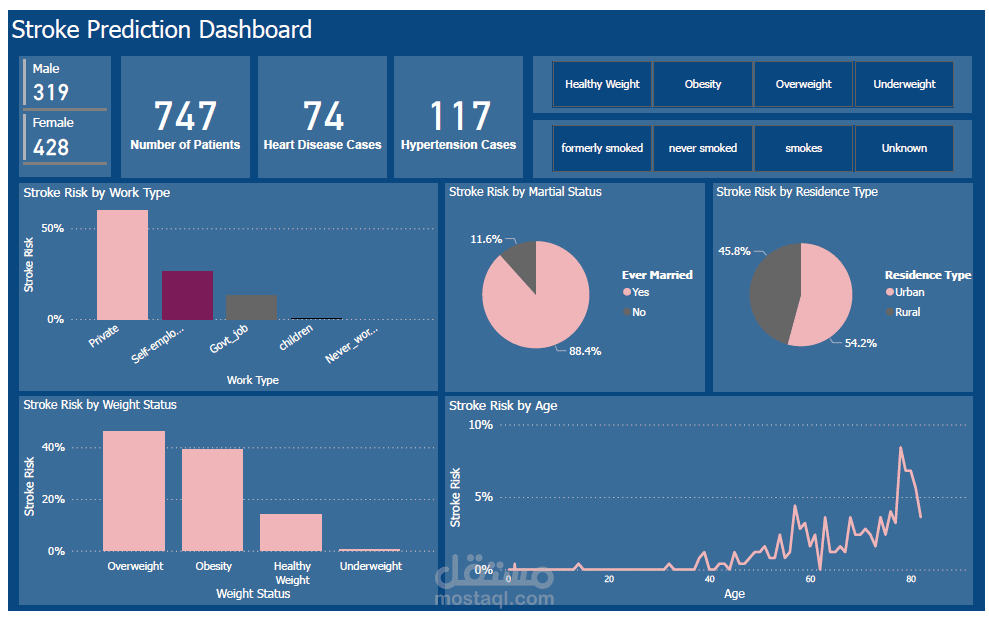Click the Stroke Risk by Age title
The width and height of the screenshot is (989, 621).
[503, 406]
